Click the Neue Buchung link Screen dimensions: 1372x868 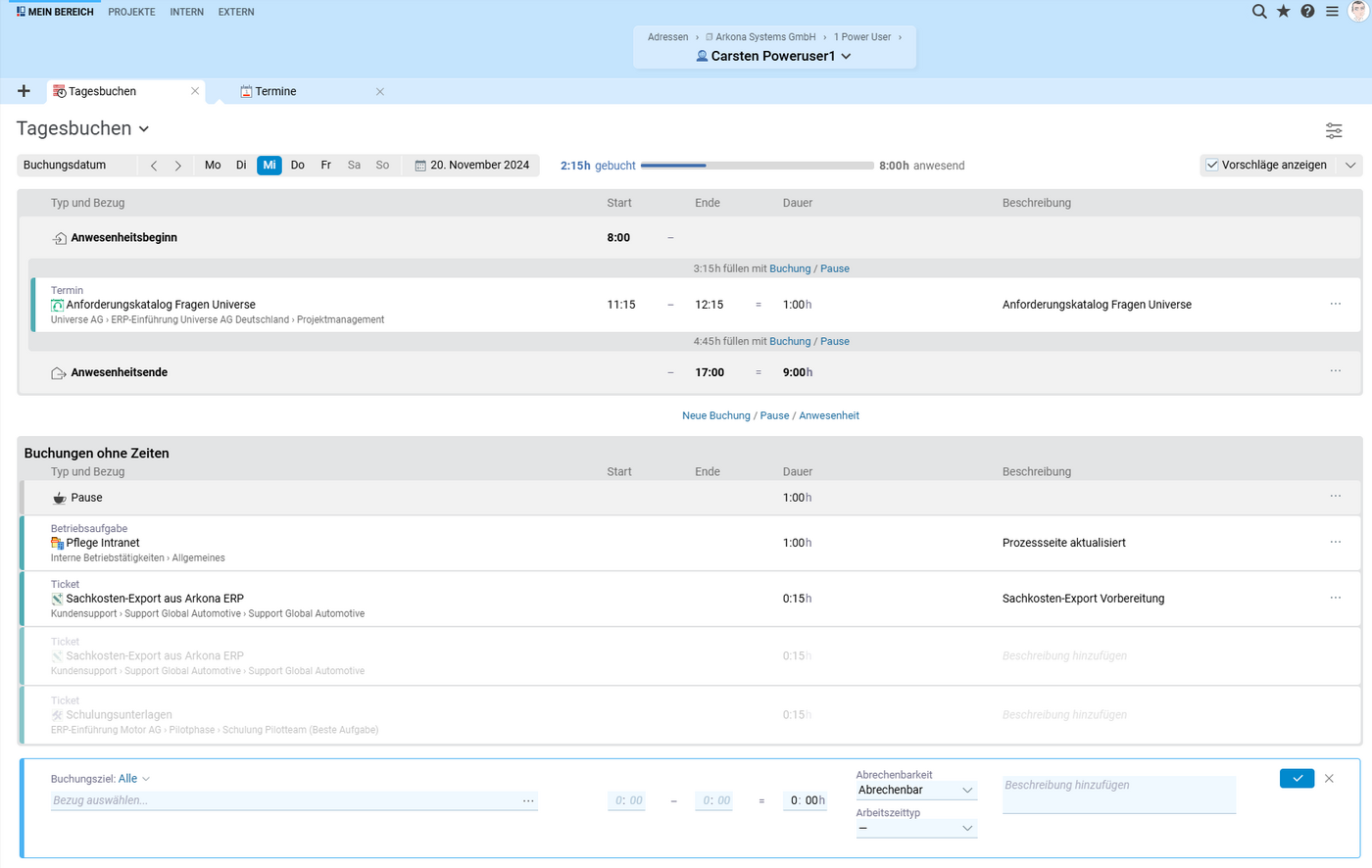tap(716, 415)
